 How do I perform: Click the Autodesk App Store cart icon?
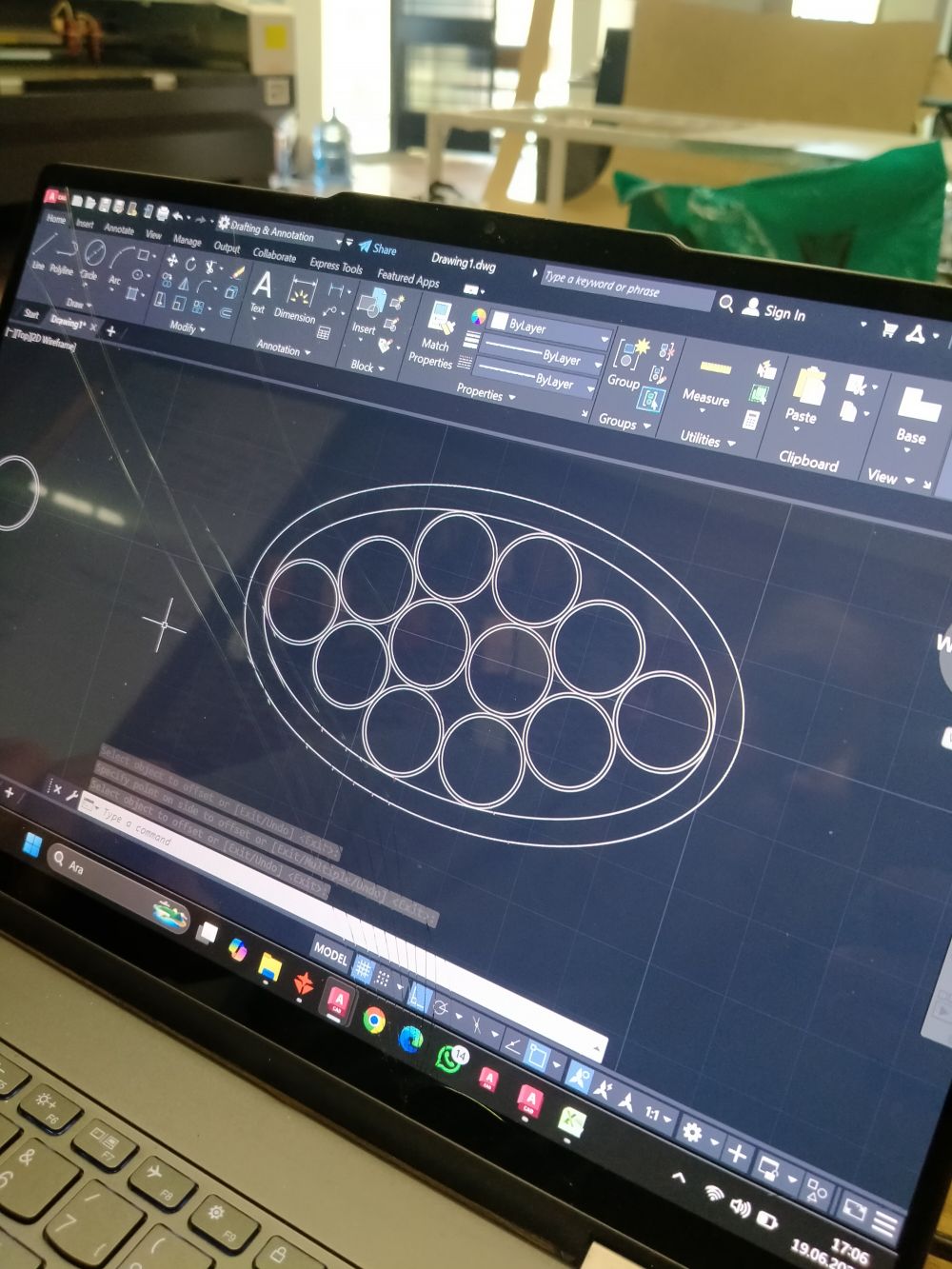(889, 329)
